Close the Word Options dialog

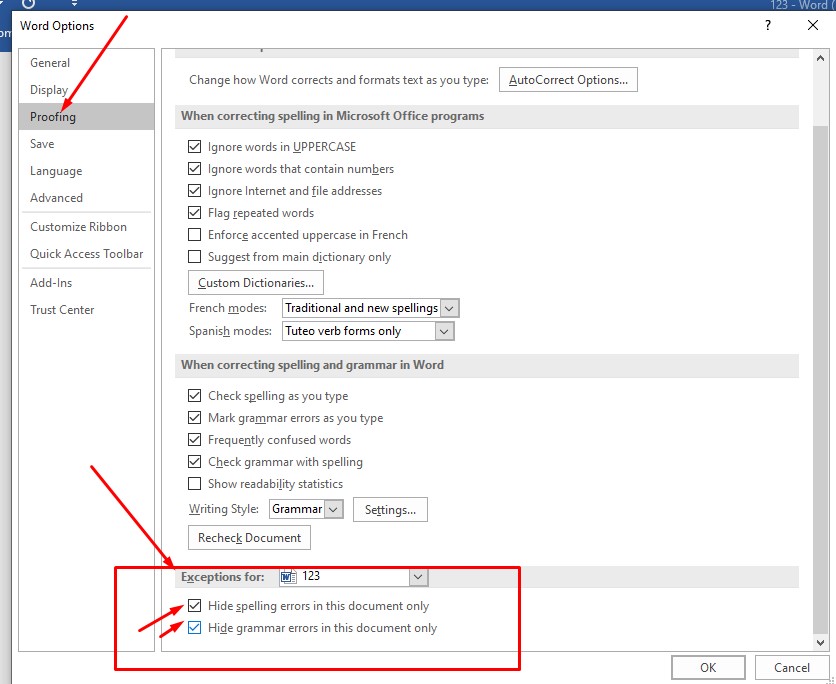pos(813,25)
